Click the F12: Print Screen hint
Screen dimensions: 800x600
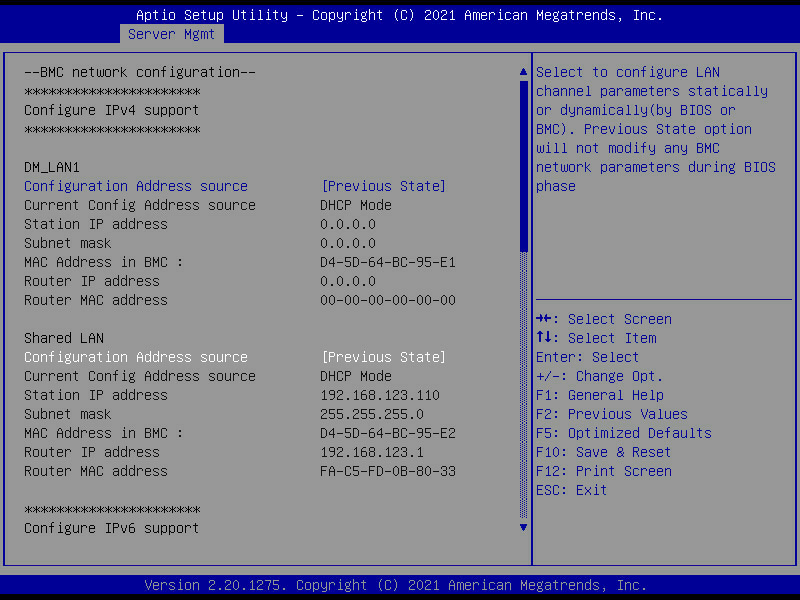click(603, 471)
